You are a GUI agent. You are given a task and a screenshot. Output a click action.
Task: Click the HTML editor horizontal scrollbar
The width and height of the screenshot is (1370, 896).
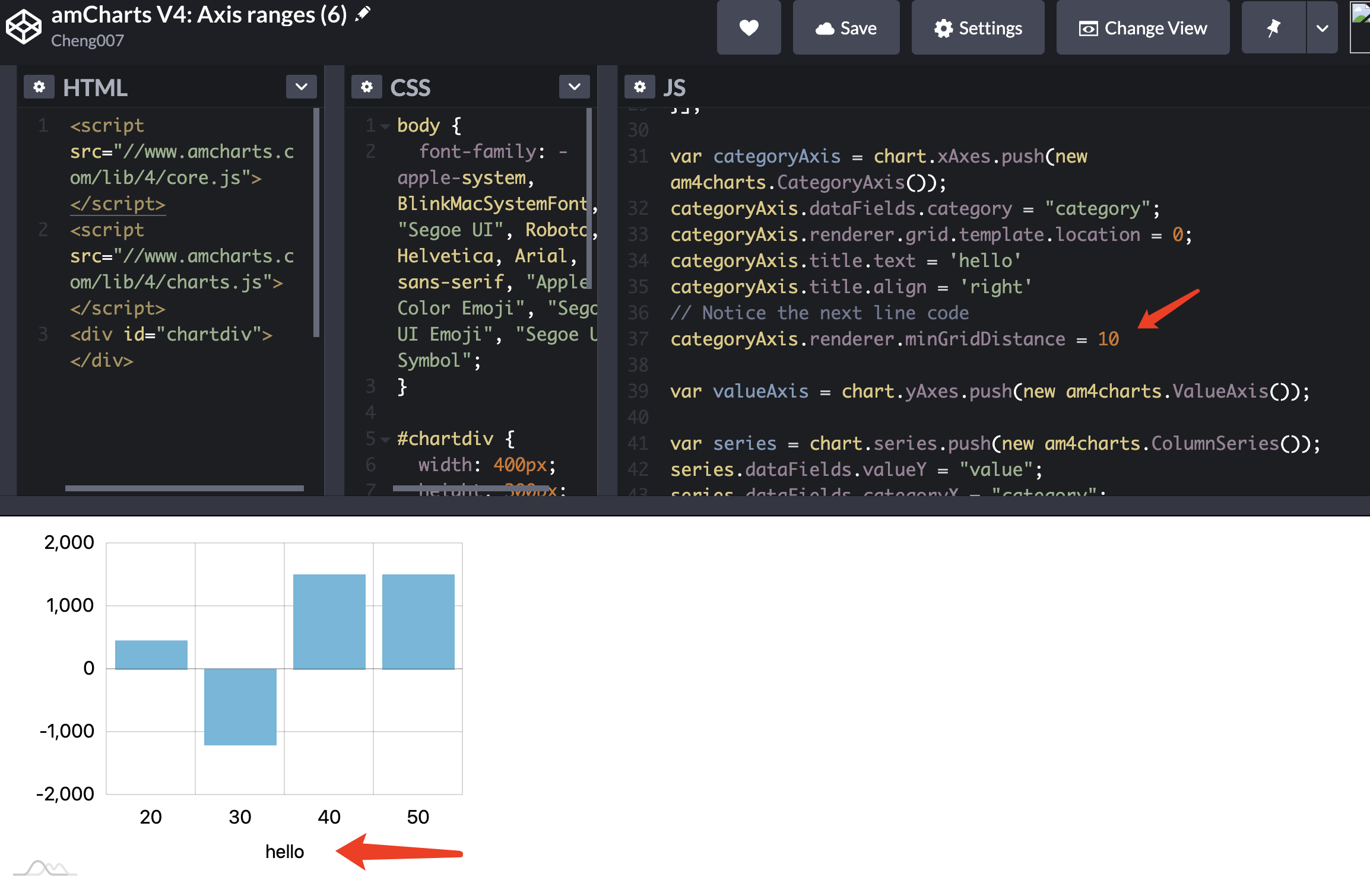[184, 488]
